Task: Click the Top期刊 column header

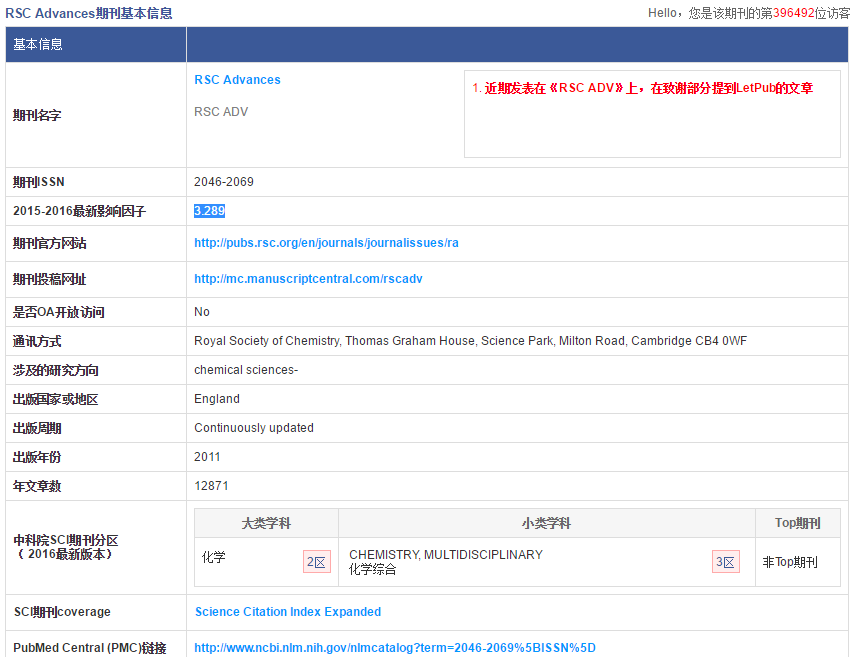Action: pos(798,523)
